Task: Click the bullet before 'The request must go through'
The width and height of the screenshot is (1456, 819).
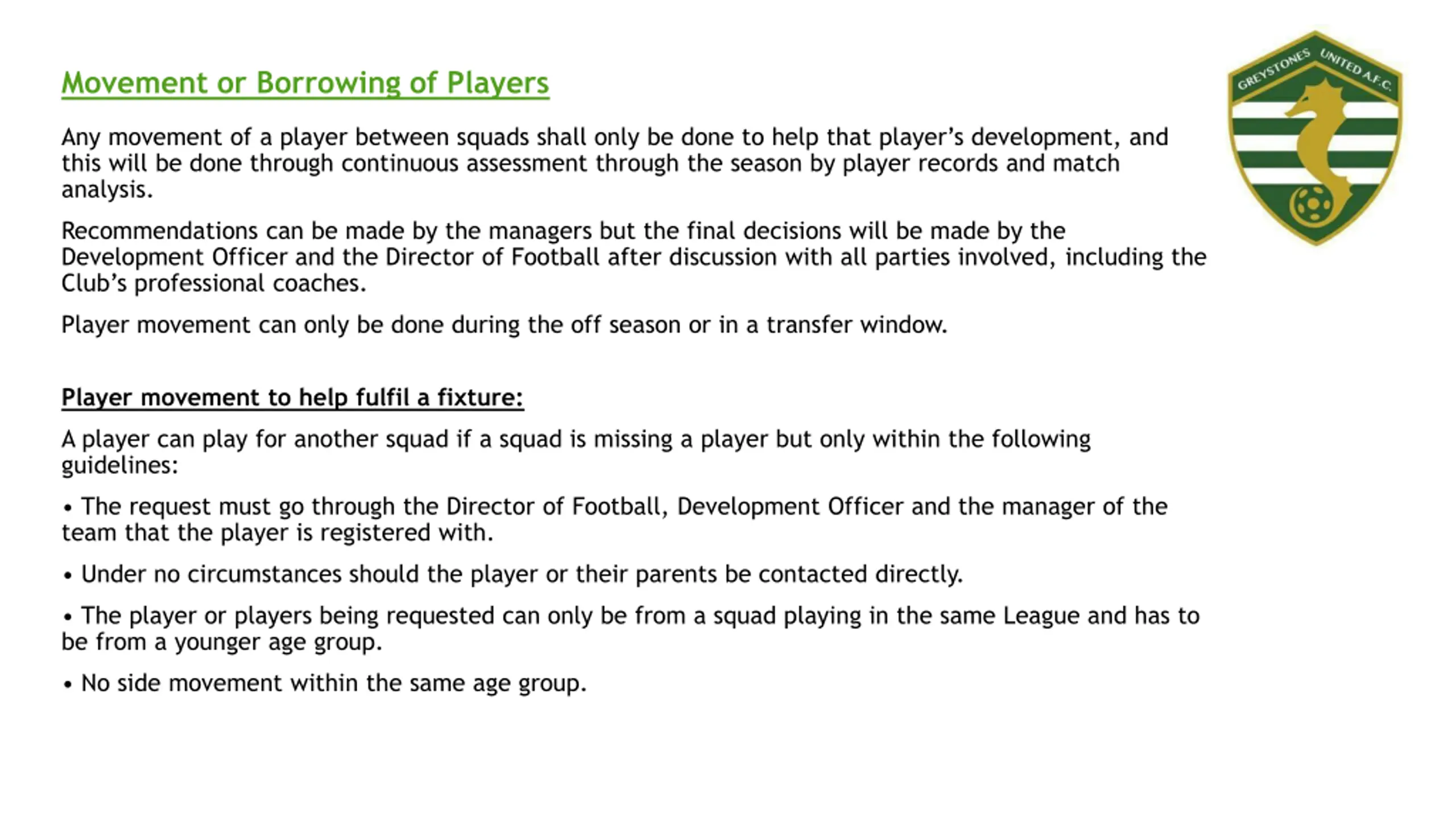Action: [68, 507]
